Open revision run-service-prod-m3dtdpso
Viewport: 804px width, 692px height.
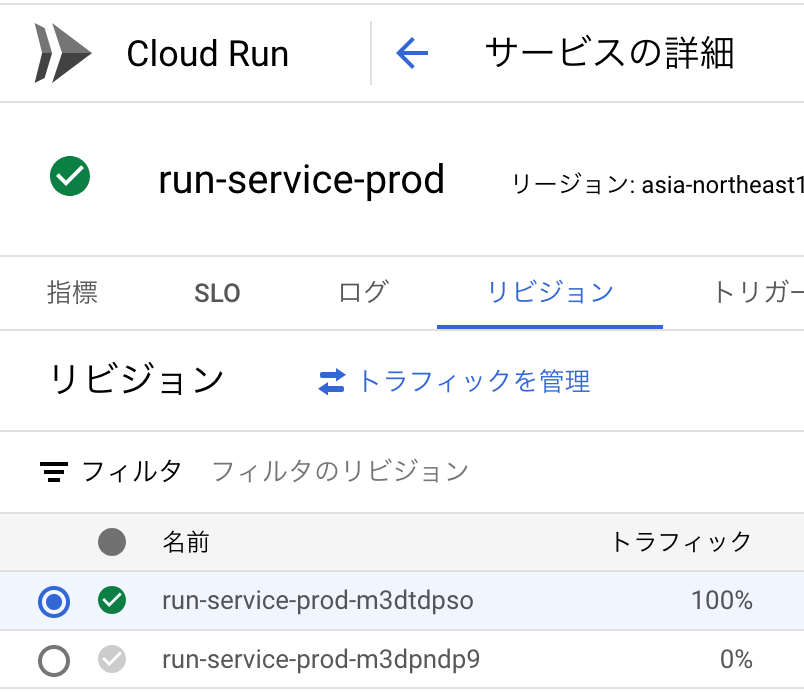point(318,600)
